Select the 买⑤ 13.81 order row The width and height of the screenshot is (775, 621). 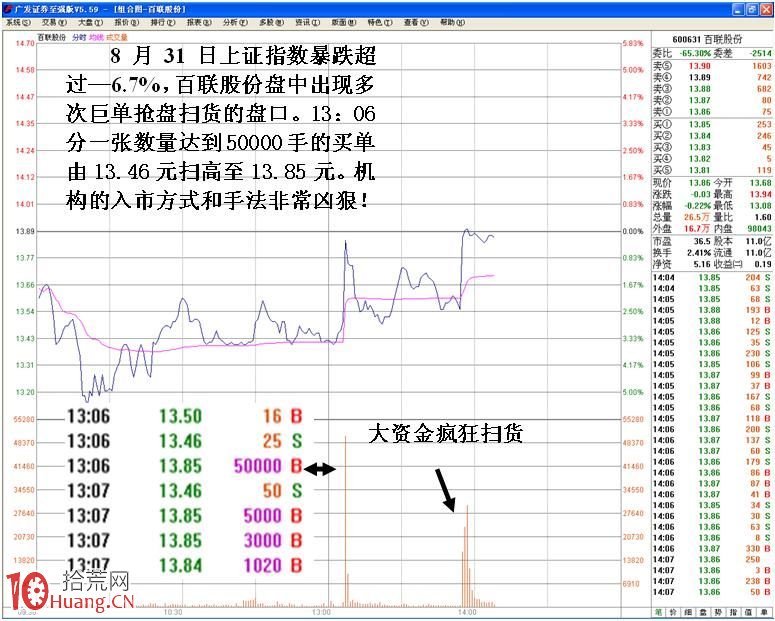click(x=712, y=170)
